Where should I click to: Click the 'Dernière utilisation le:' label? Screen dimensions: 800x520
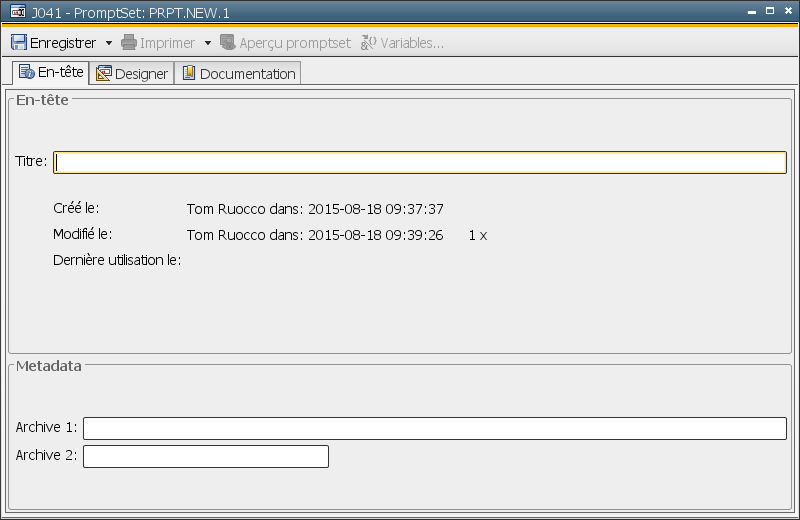tap(117, 260)
